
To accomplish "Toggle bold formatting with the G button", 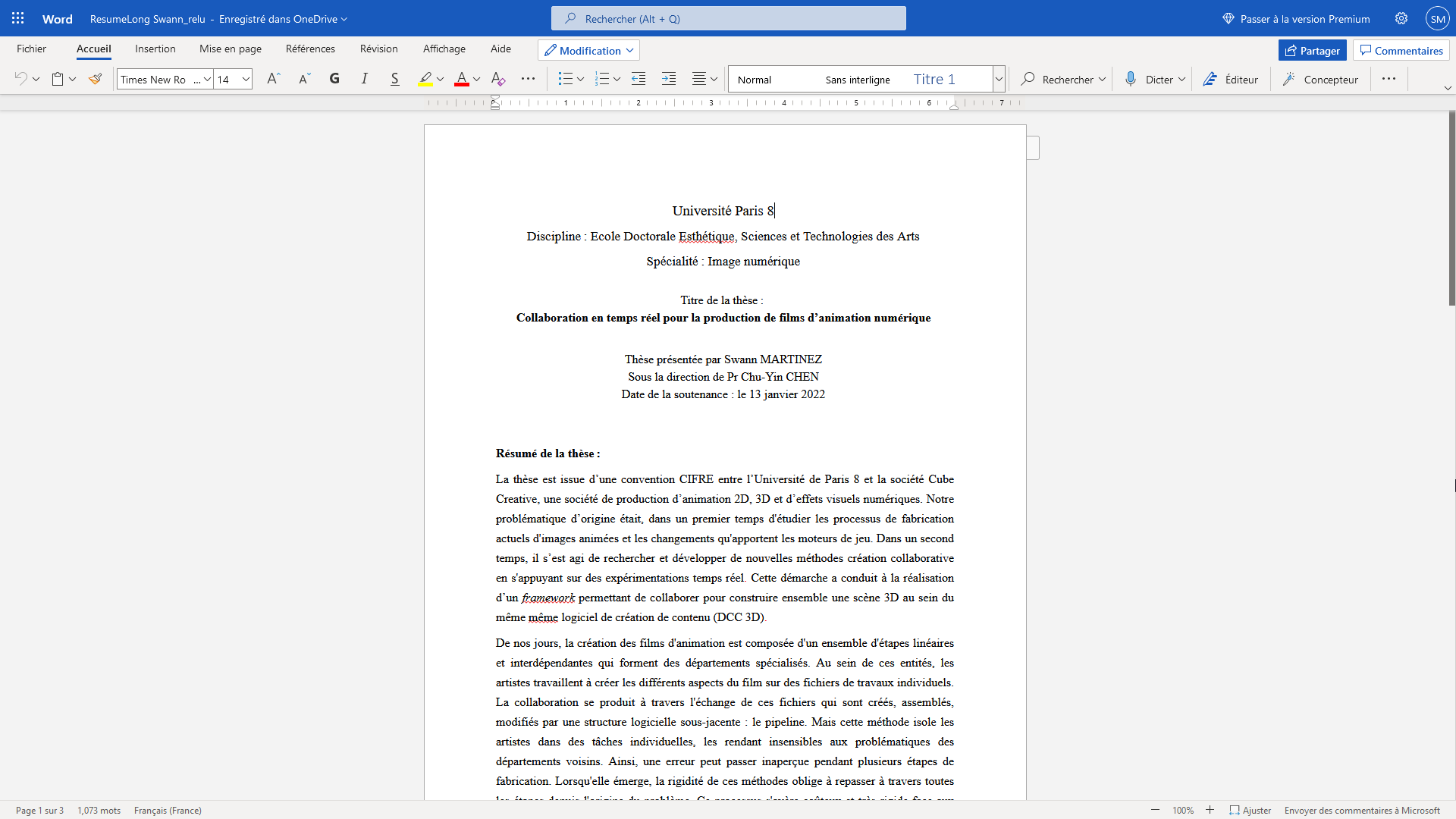I will pos(334,79).
